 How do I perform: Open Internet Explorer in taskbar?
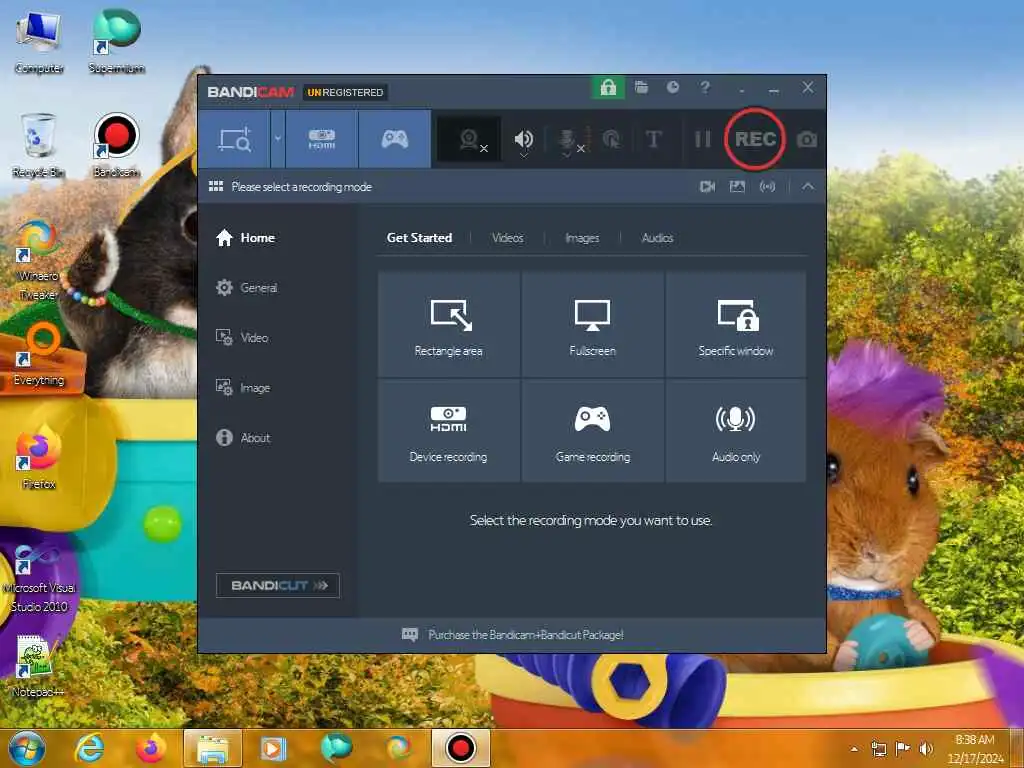coord(89,748)
